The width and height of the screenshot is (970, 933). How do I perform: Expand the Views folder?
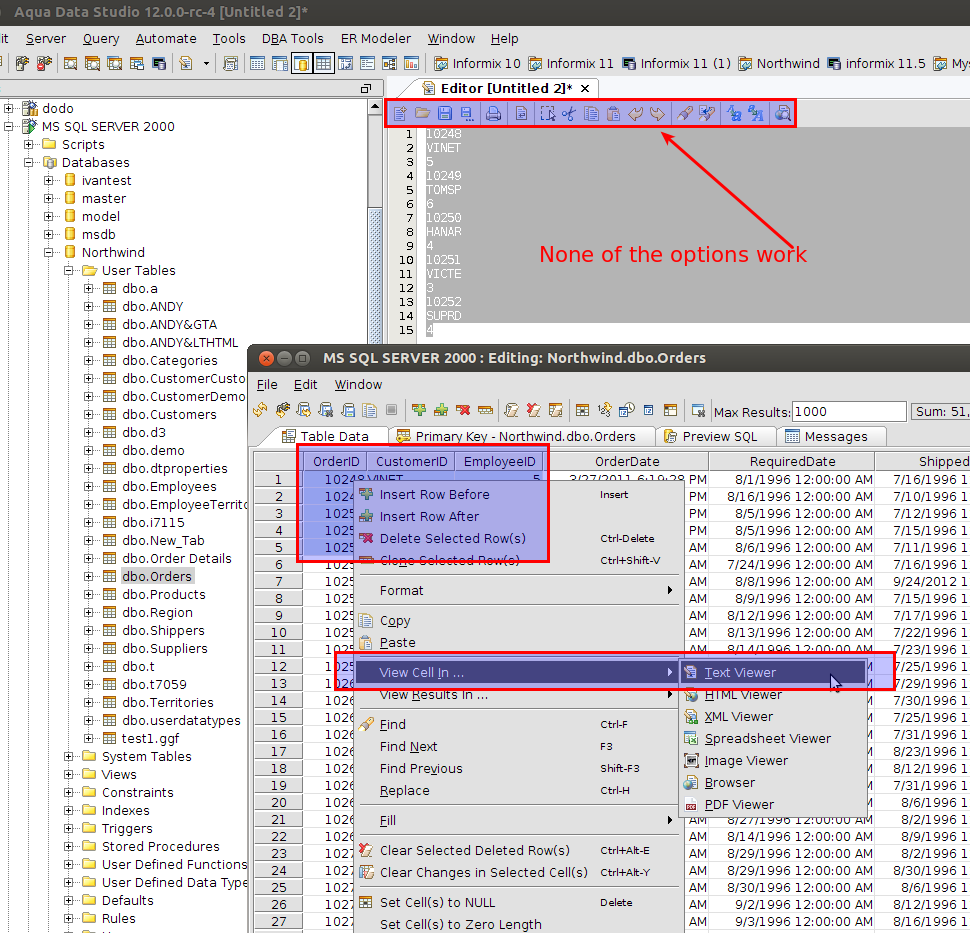[69, 774]
